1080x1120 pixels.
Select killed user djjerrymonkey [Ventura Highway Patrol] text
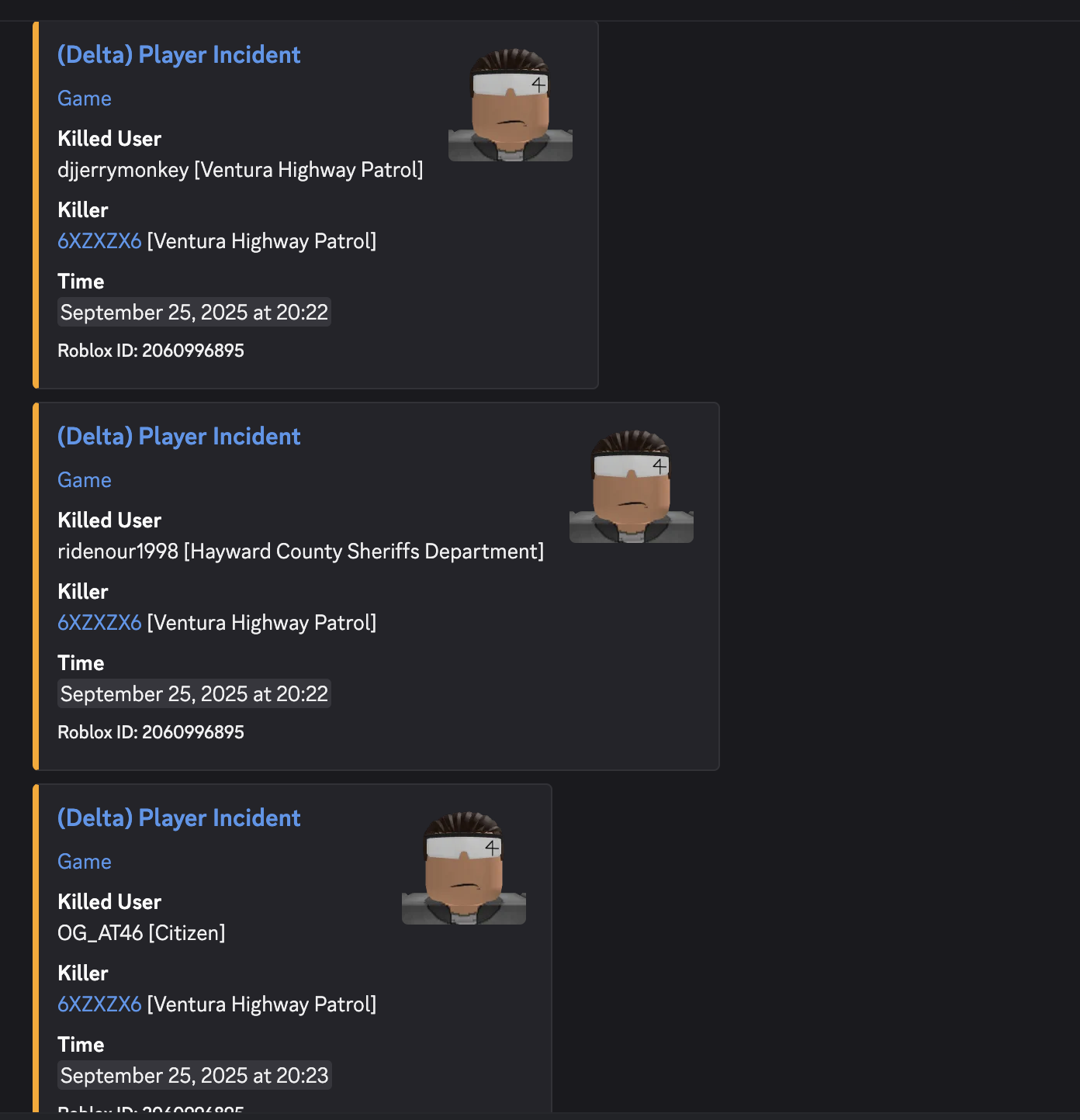241,170
